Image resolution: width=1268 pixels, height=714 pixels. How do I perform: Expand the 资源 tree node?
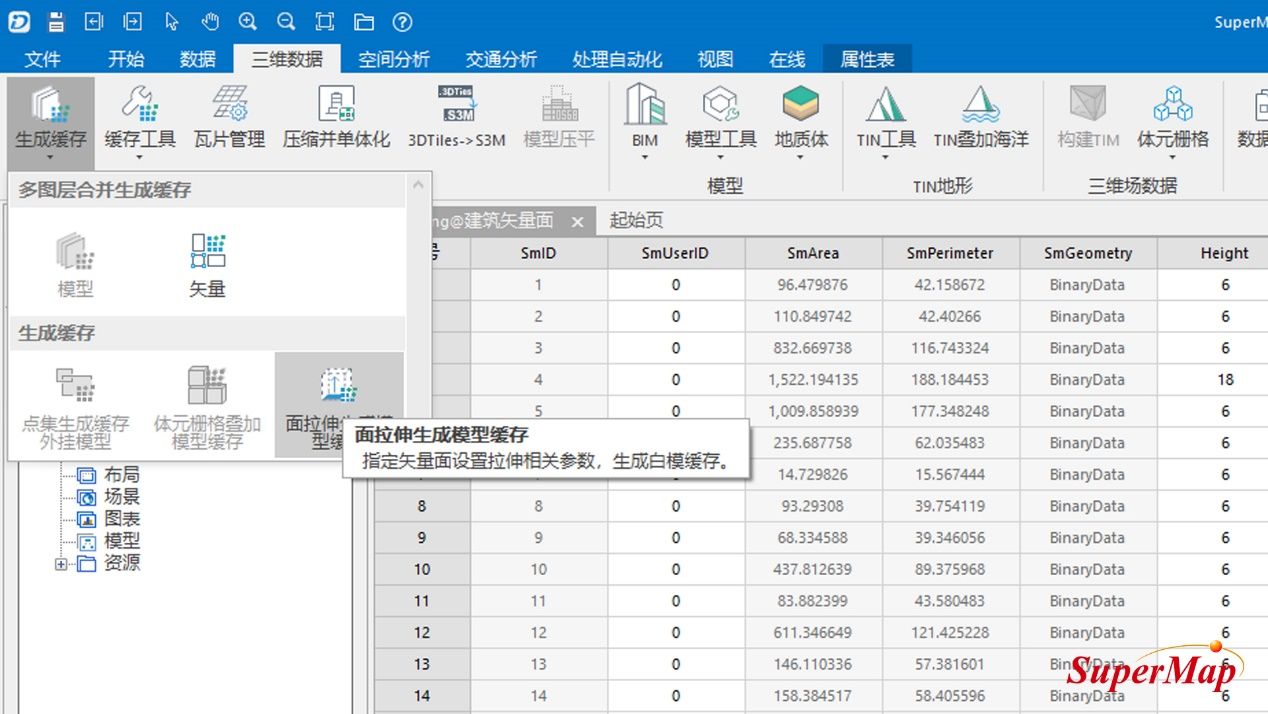61,564
